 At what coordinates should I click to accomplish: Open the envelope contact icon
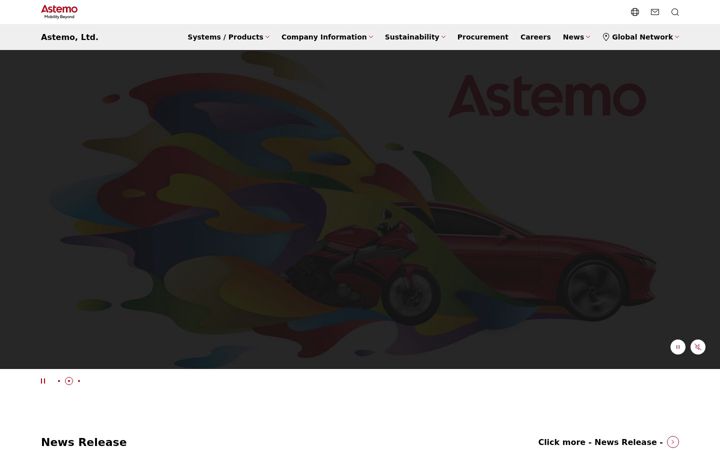point(655,12)
